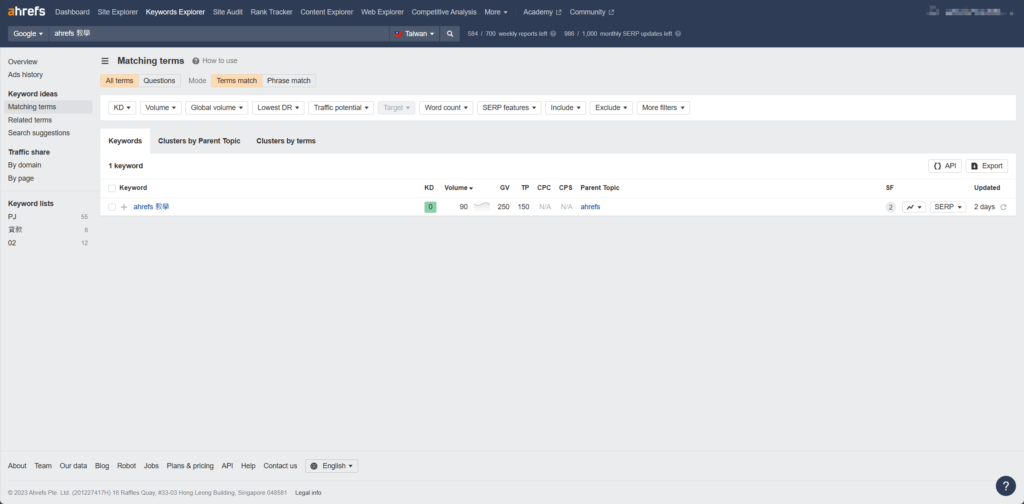1024x504 pixels.
Task: Click the info icon beside monthly SERP updates
Action: click(x=678, y=33)
